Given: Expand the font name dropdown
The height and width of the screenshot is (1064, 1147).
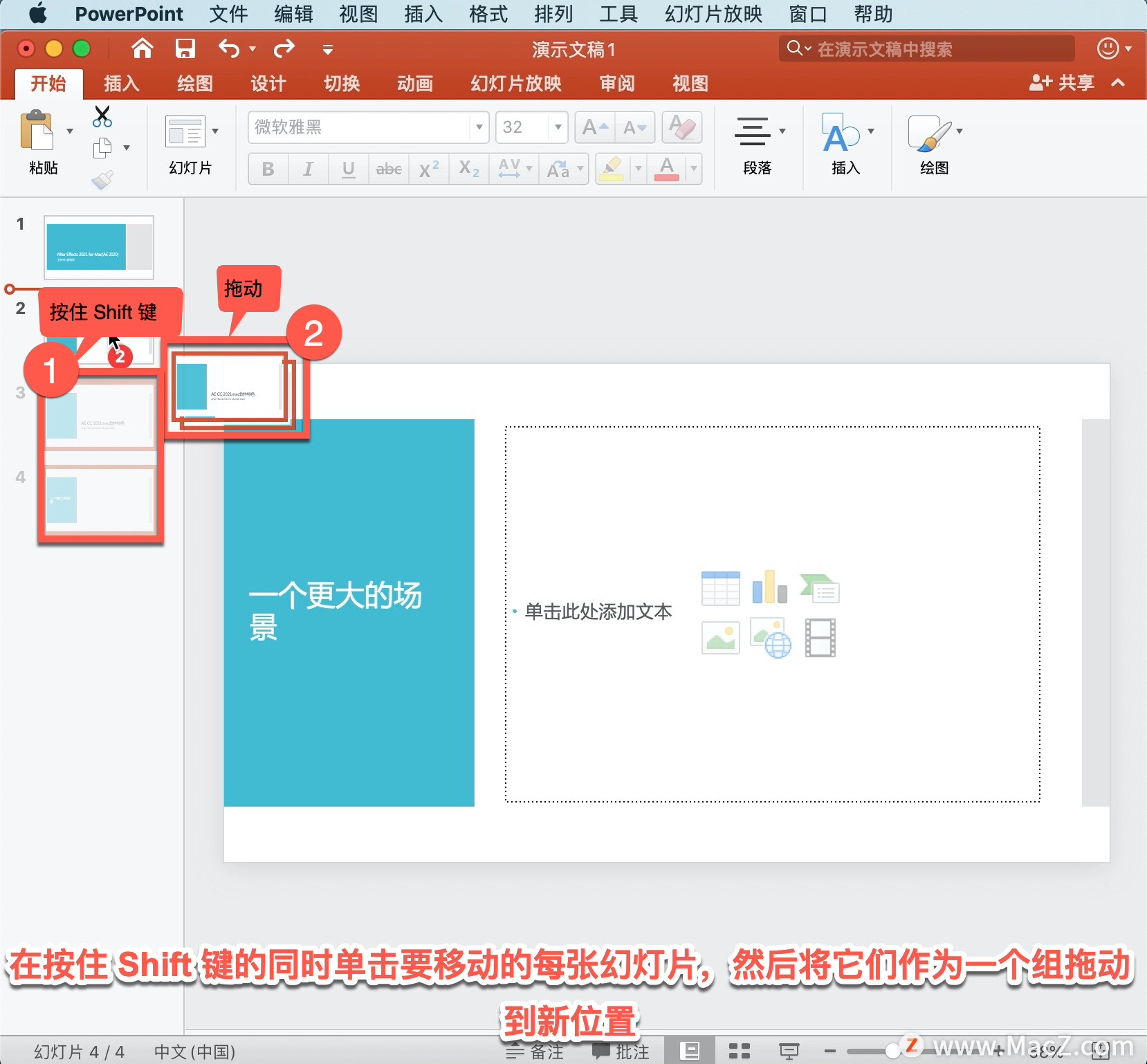Looking at the screenshot, I should 479,127.
